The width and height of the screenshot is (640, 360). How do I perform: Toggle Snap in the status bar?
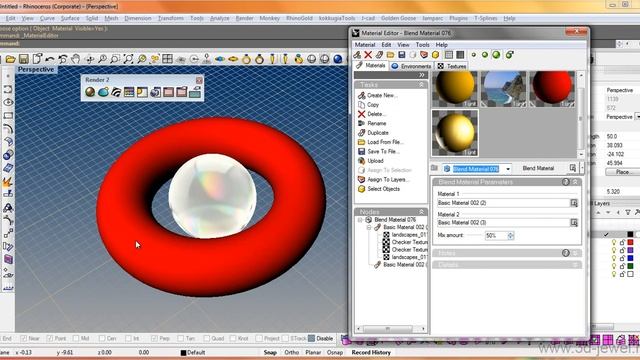pyautogui.click(x=270, y=352)
